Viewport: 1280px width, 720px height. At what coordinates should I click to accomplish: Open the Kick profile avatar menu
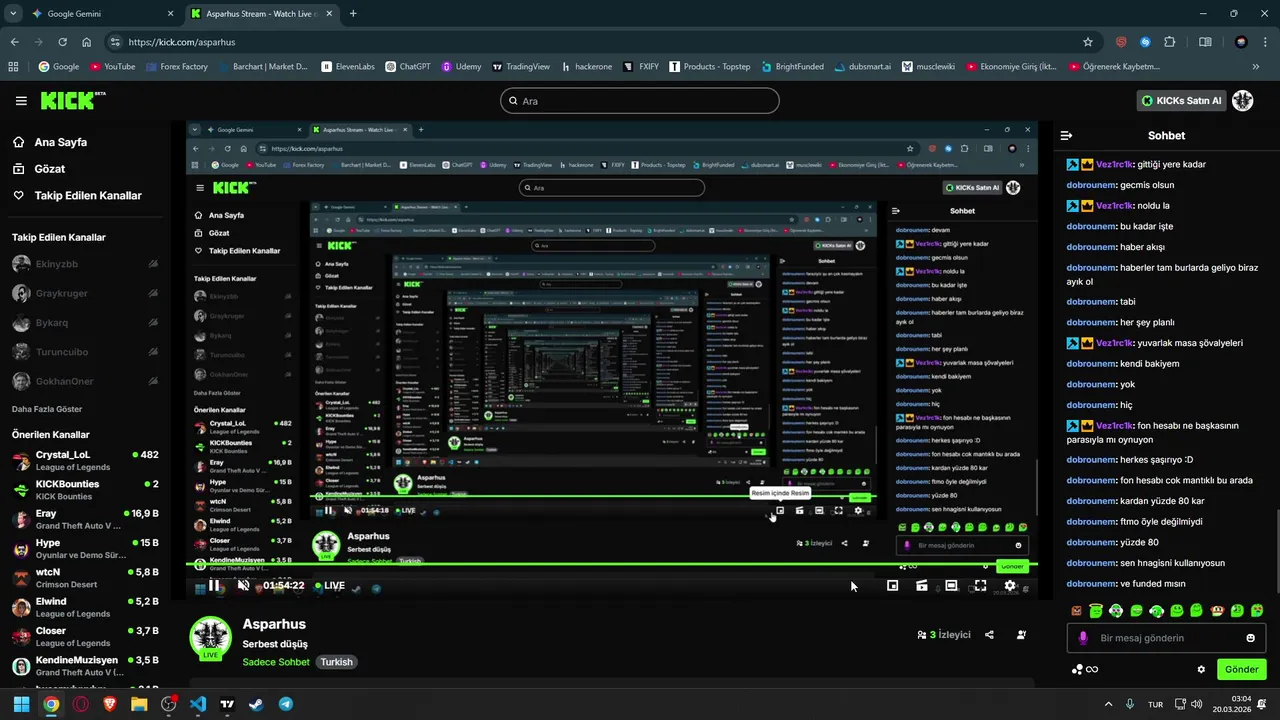click(x=1243, y=101)
